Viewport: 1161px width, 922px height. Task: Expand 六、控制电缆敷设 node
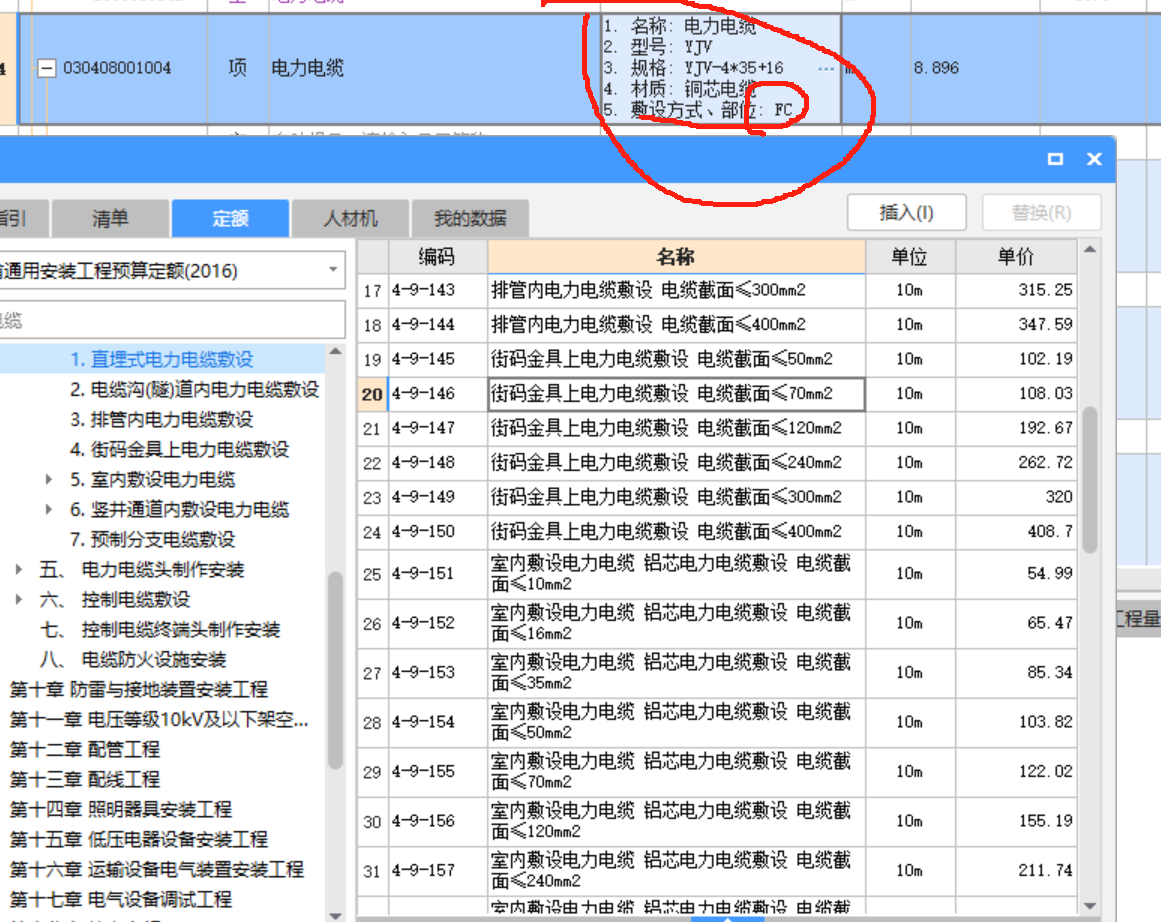19,599
